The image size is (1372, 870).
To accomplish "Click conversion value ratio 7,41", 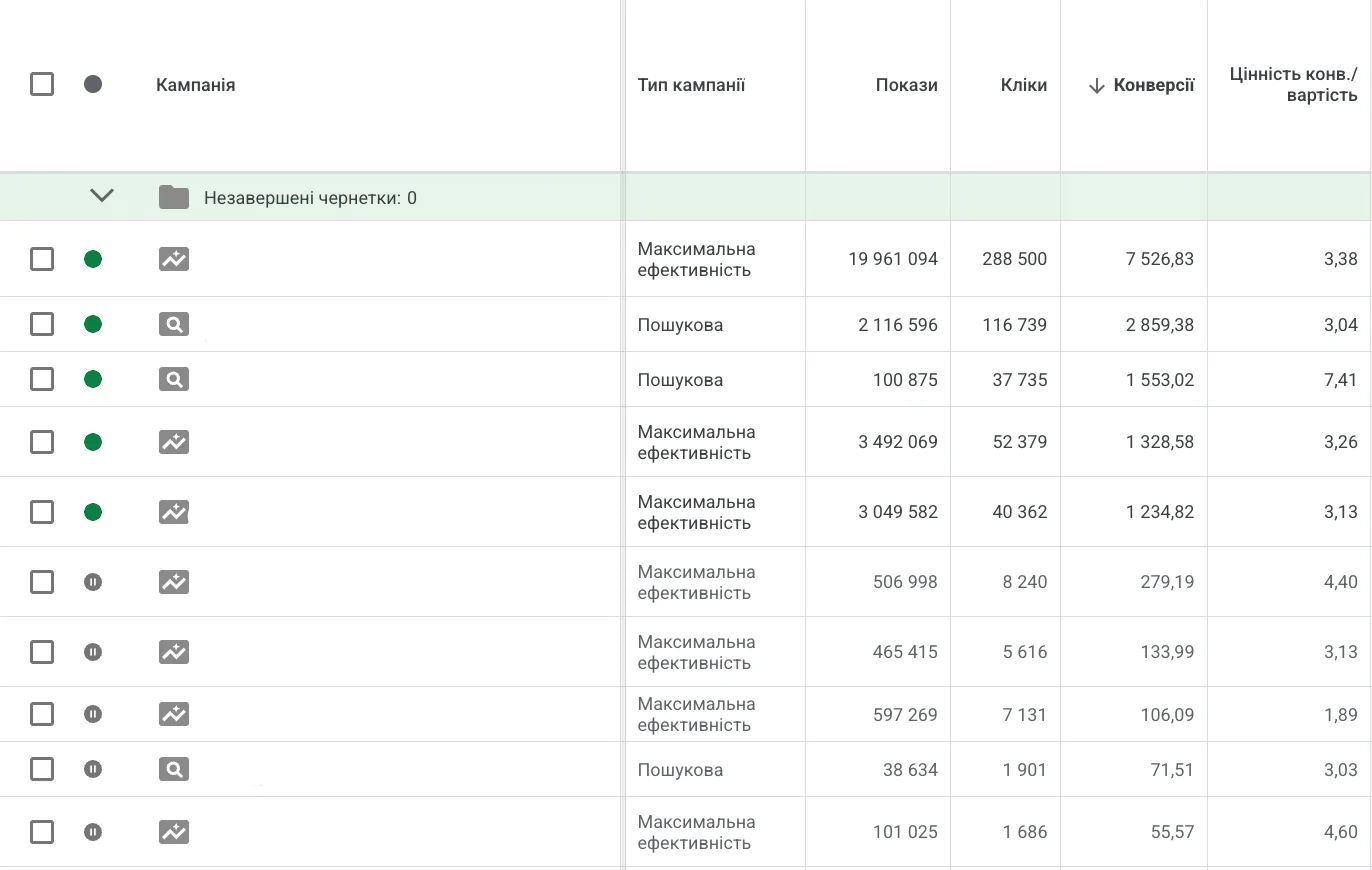I will (1341, 380).
